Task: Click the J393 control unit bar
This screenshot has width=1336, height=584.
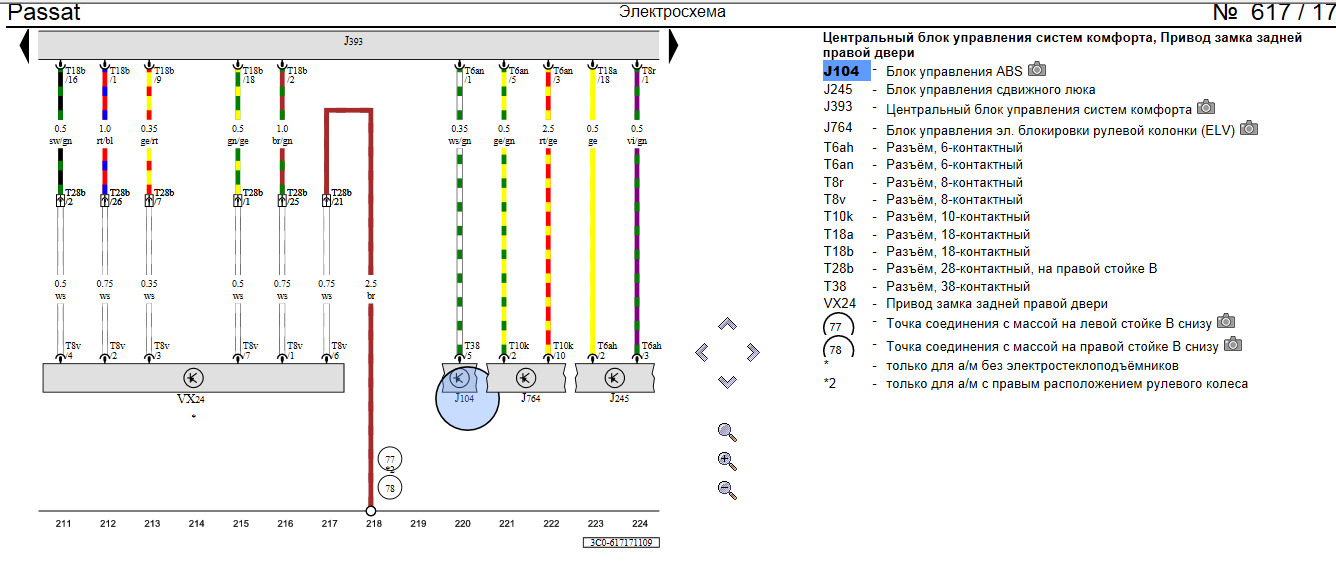Action: 349,44
